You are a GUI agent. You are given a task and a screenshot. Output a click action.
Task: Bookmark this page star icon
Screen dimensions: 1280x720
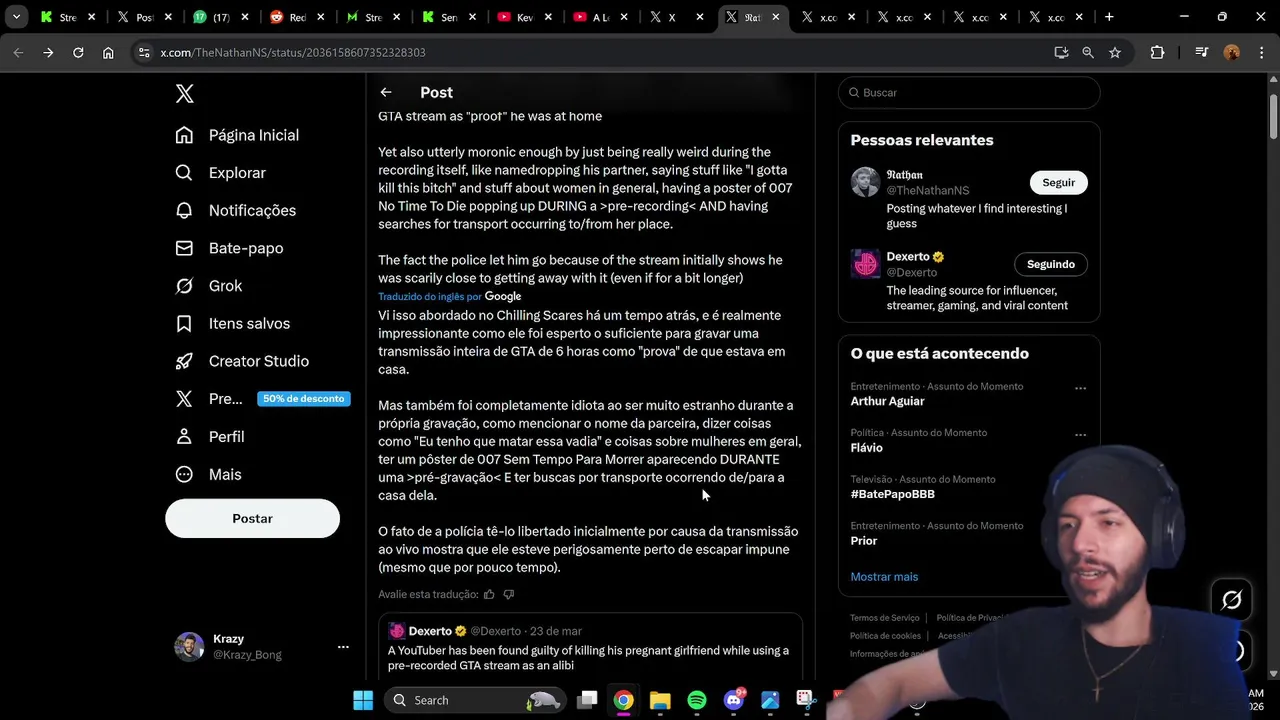coord(1115,52)
